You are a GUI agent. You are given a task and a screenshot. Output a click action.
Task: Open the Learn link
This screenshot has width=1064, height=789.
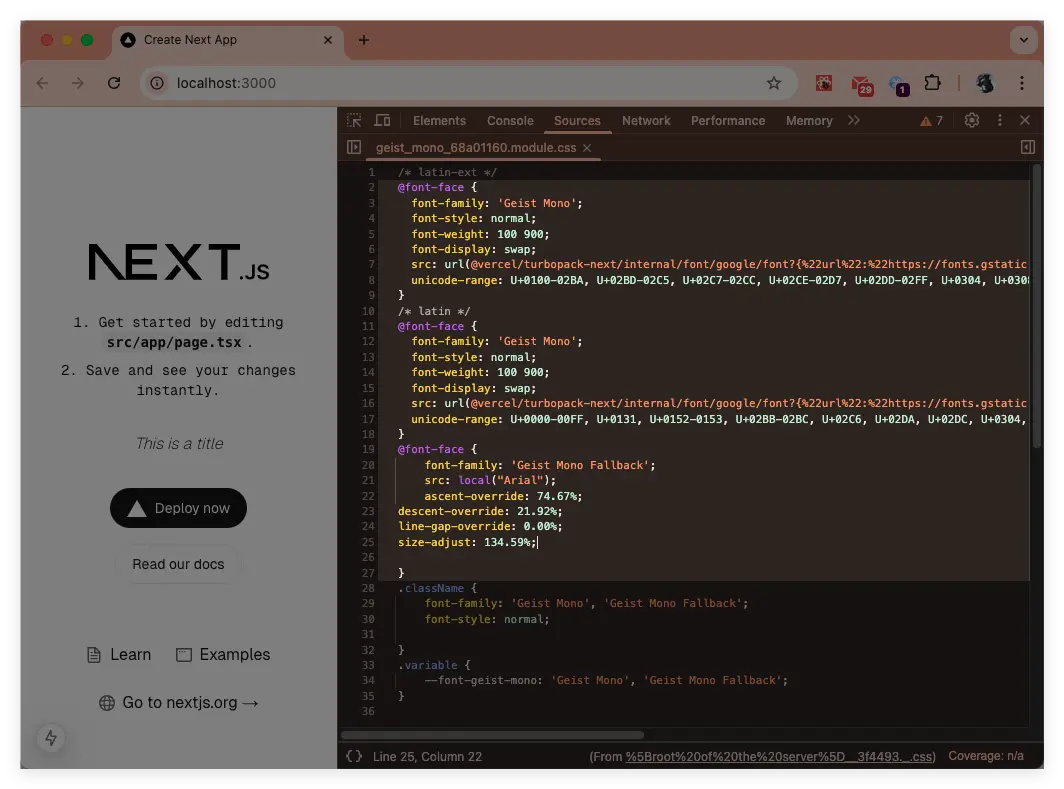(x=119, y=655)
